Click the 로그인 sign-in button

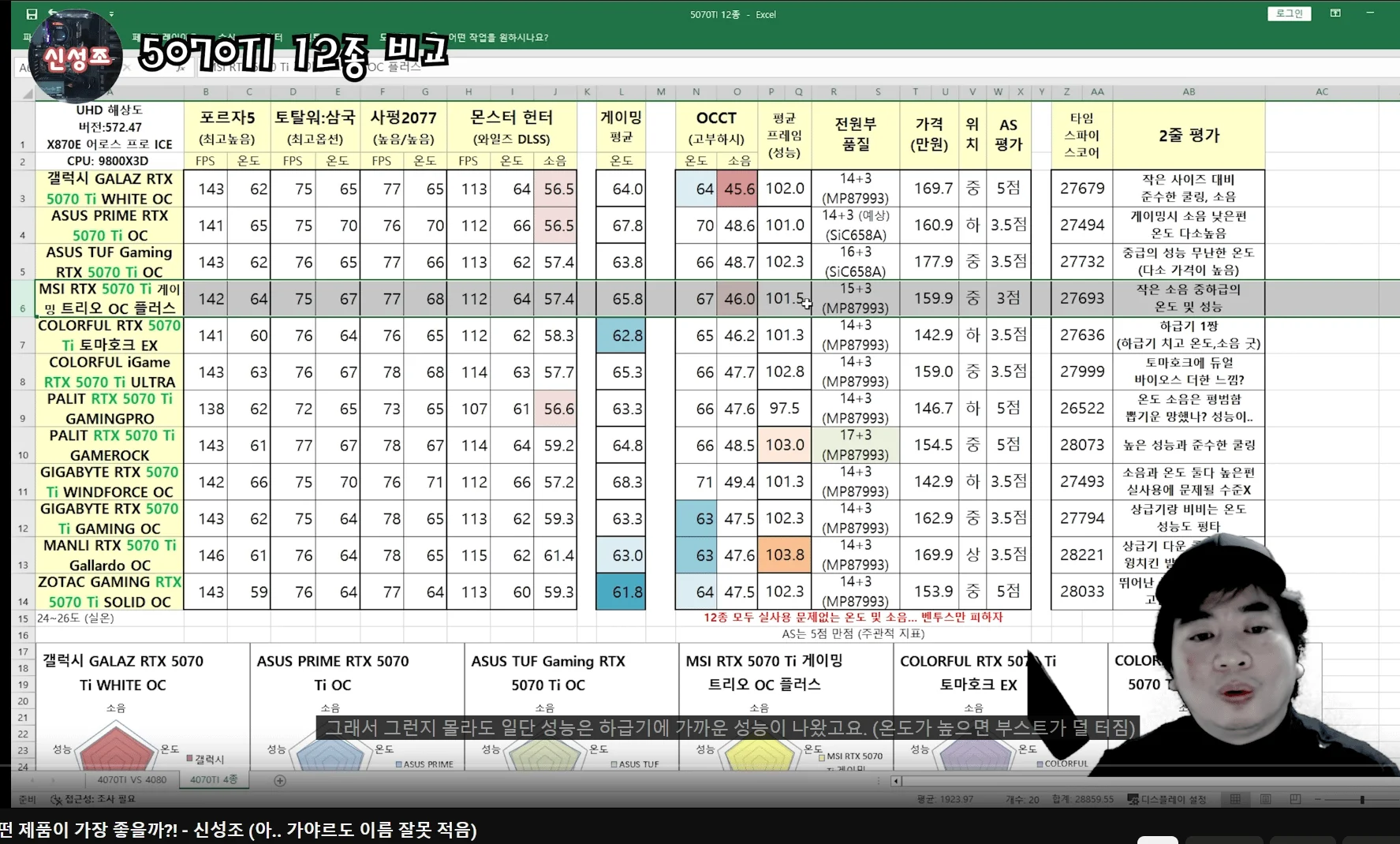[x=1290, y=13]
